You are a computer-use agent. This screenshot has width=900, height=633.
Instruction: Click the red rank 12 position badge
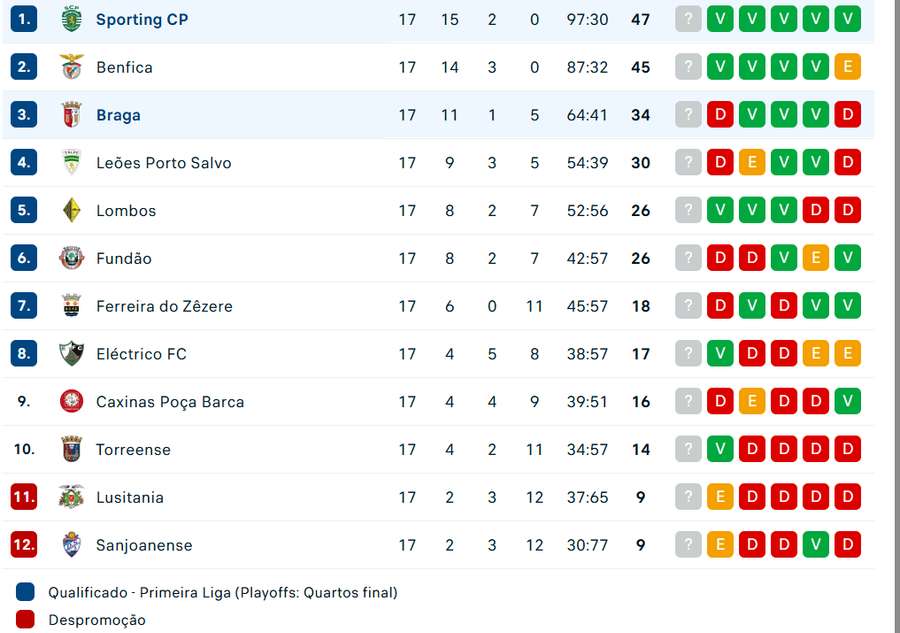coord(24,545)
